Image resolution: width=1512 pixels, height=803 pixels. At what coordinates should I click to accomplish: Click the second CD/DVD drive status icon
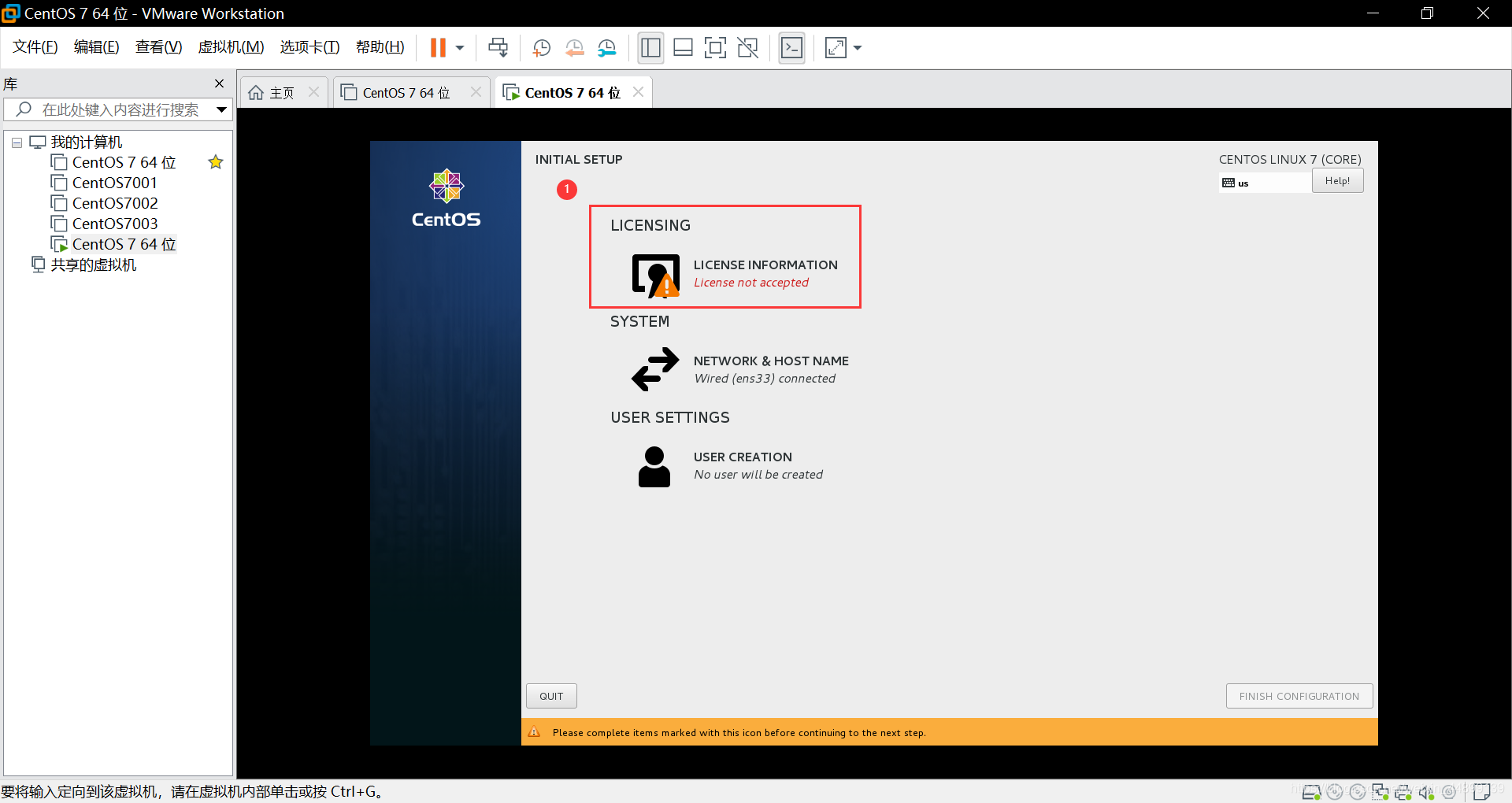[1358, 792]
